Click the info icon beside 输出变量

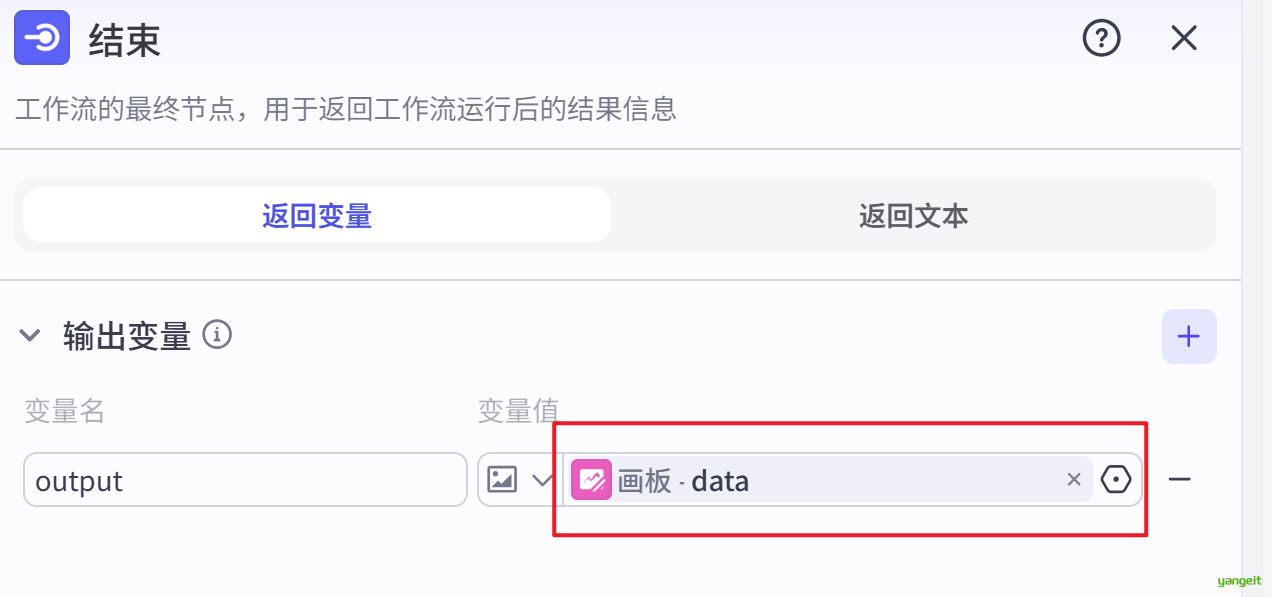(x=217, y=334)
